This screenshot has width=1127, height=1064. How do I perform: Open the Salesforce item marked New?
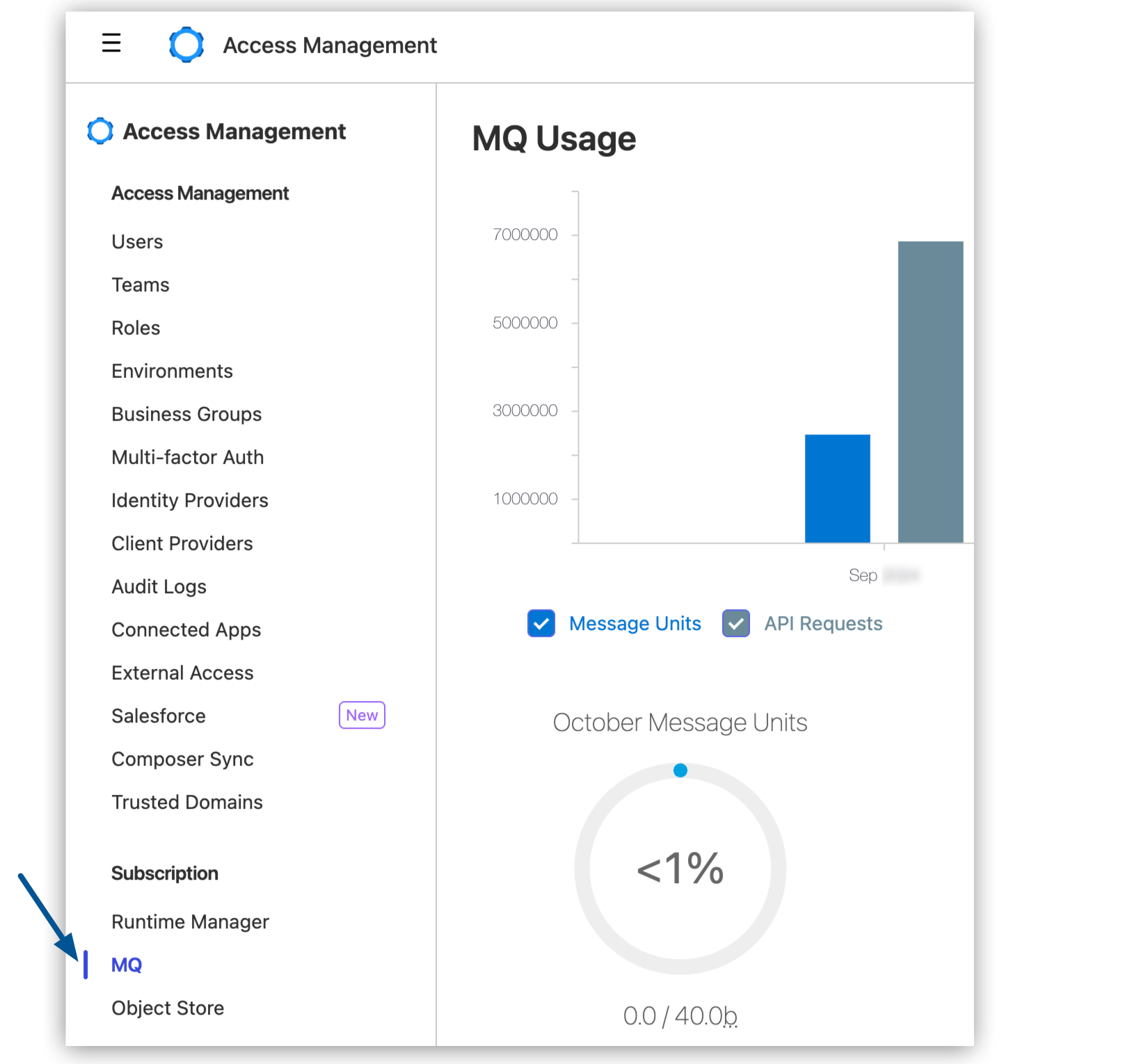coord(158,716)
